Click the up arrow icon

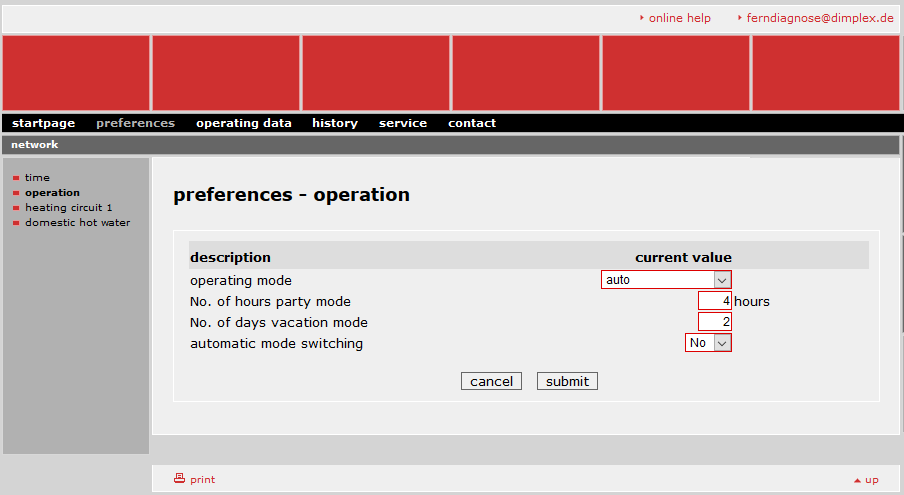tap(857, 480)
